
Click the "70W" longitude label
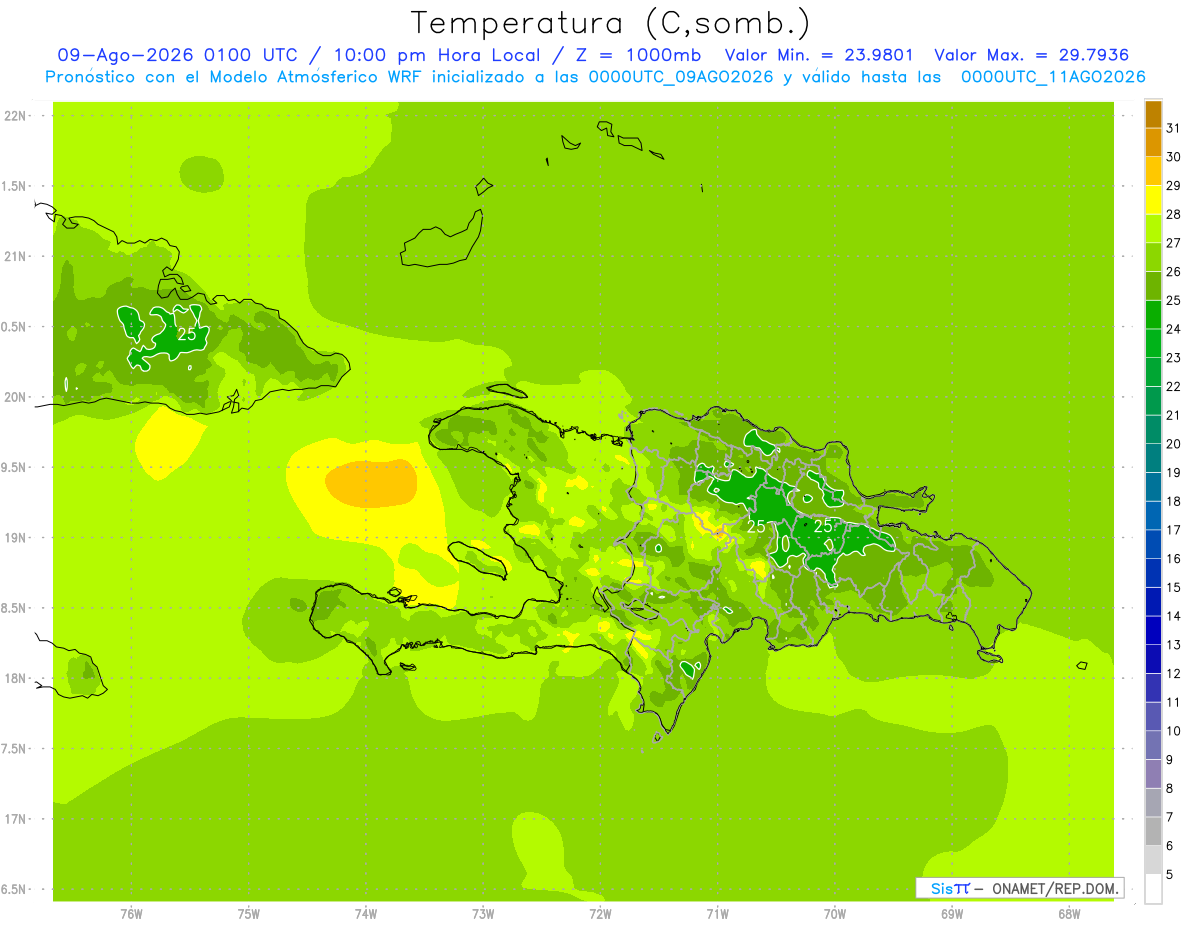click(x=835, y=914)
